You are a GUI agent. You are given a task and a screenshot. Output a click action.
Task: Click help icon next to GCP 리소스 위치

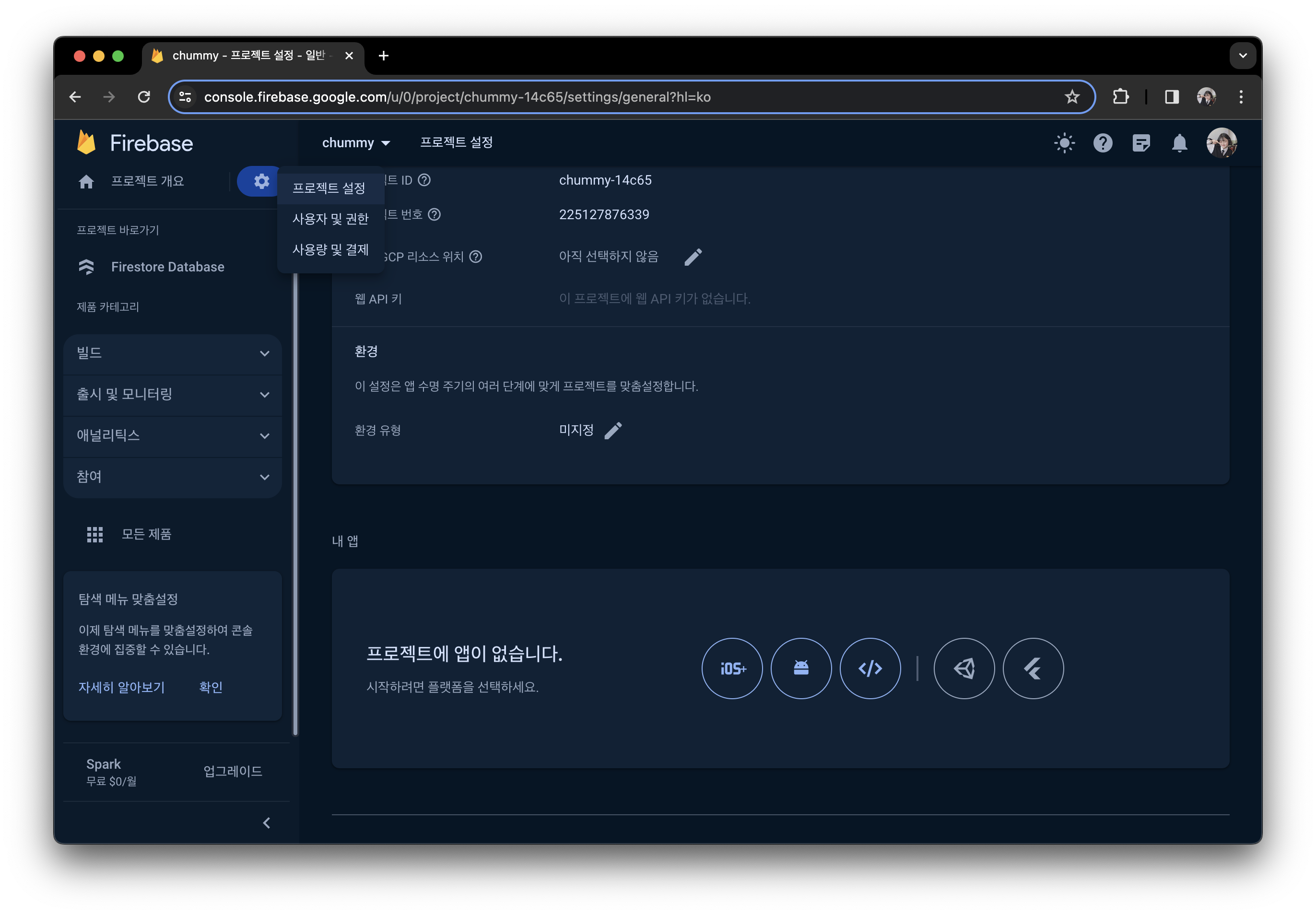click(x=476, y=257)
